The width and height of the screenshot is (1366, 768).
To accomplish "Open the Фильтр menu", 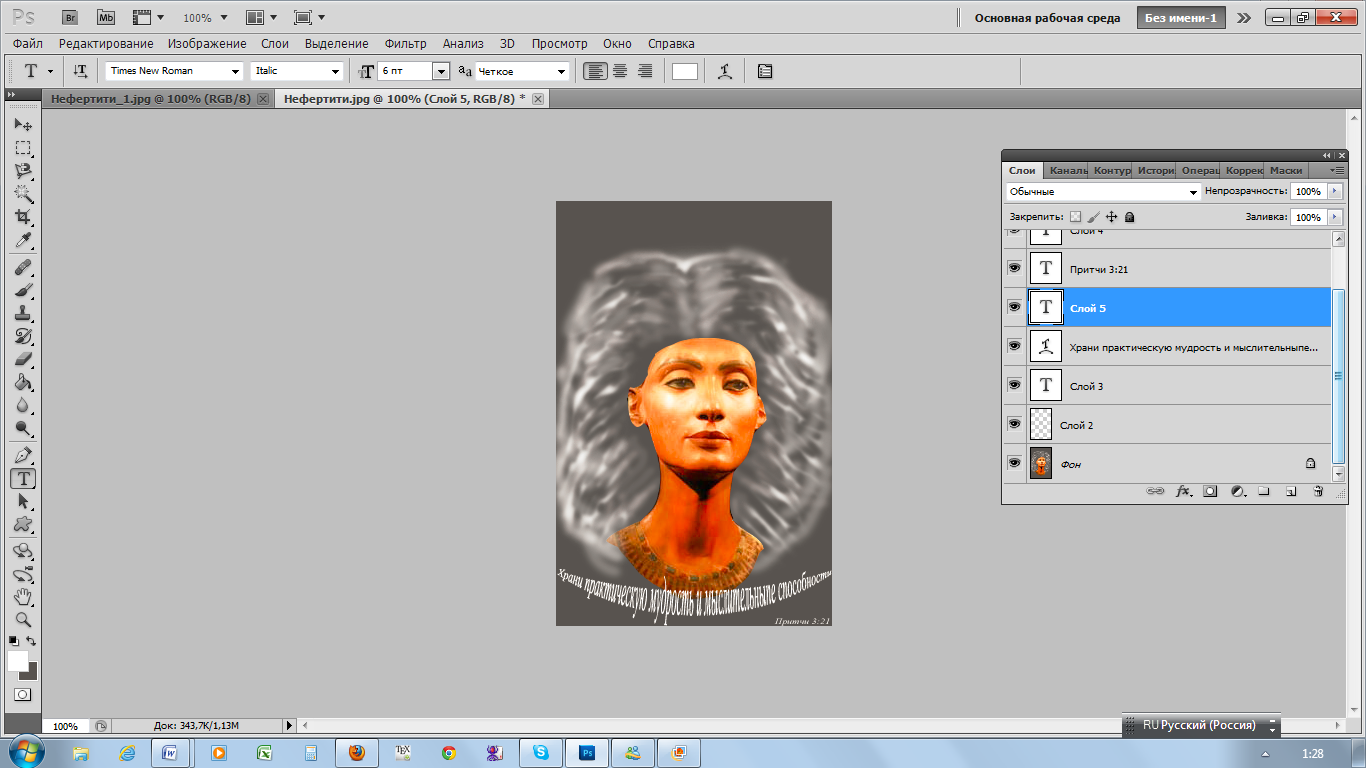I will [x=405, y=44].
